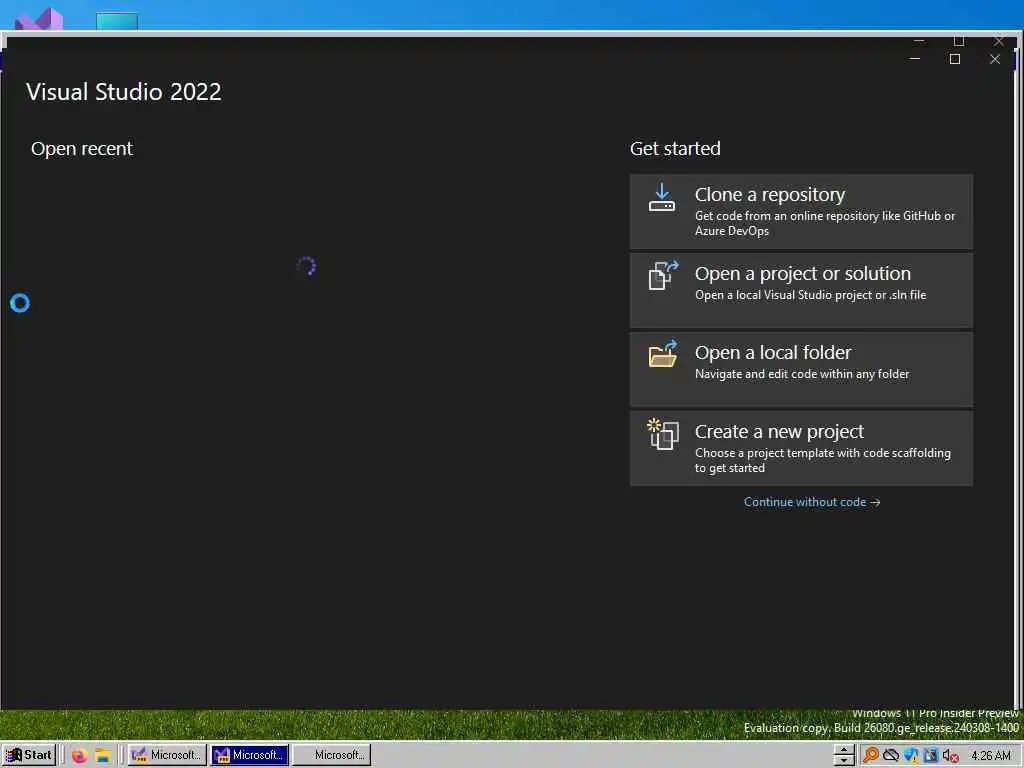The image size is (1024, 768).
Task: Click the yellow Open a local folder icon
Action: (663, 354)
